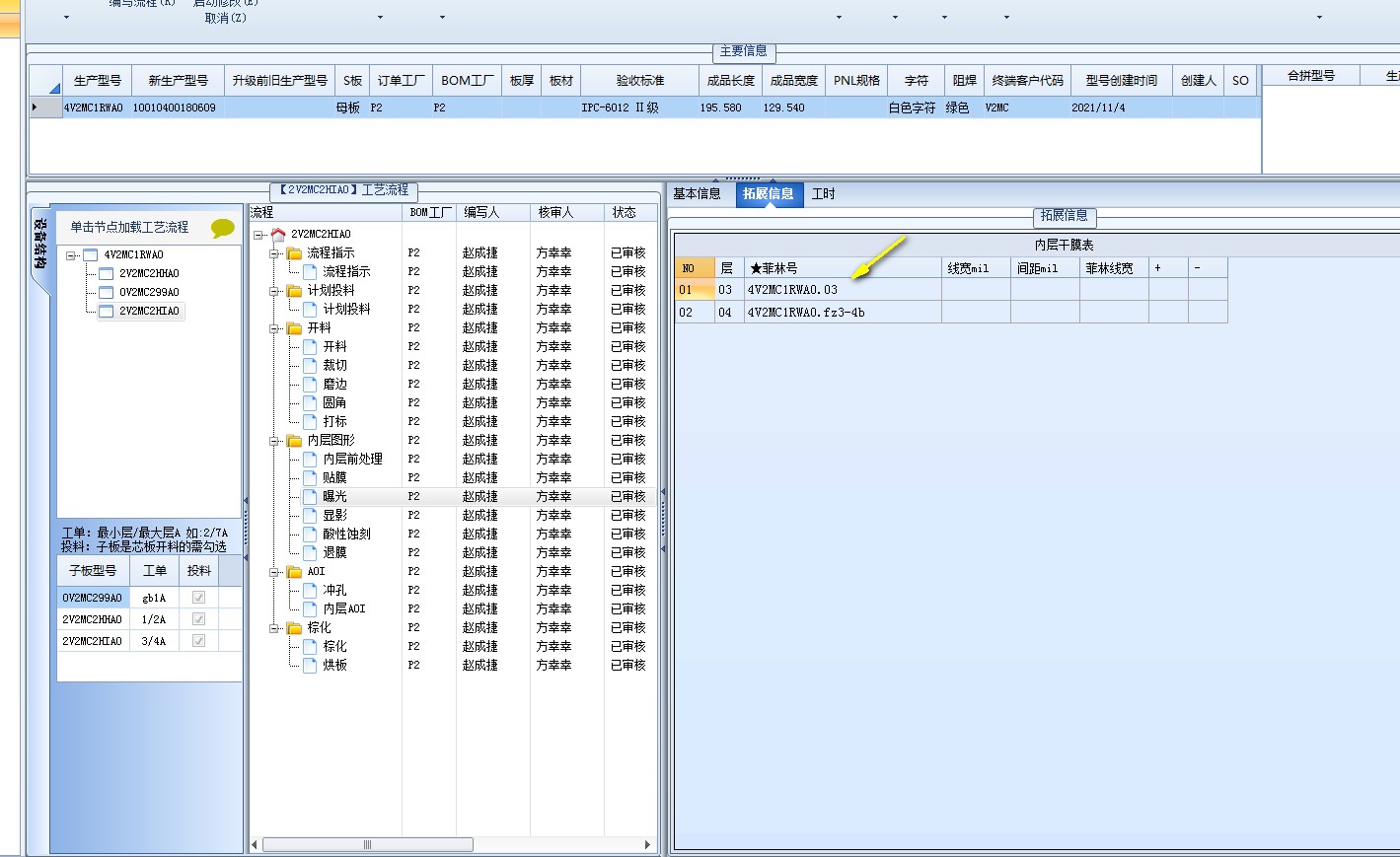Click the document icon for 内层AOI
The height and width of the screenshot is (857, 1400).
point(310,609)
